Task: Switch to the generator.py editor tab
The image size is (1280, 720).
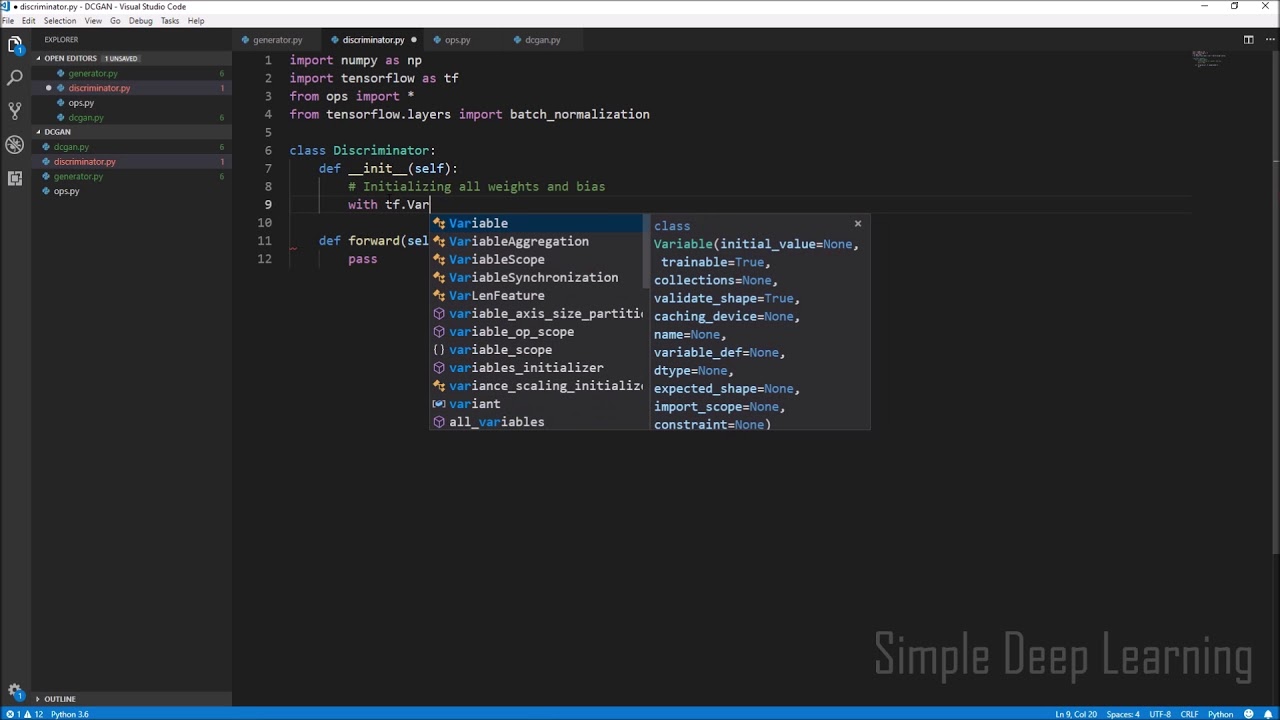Action: 276,40
